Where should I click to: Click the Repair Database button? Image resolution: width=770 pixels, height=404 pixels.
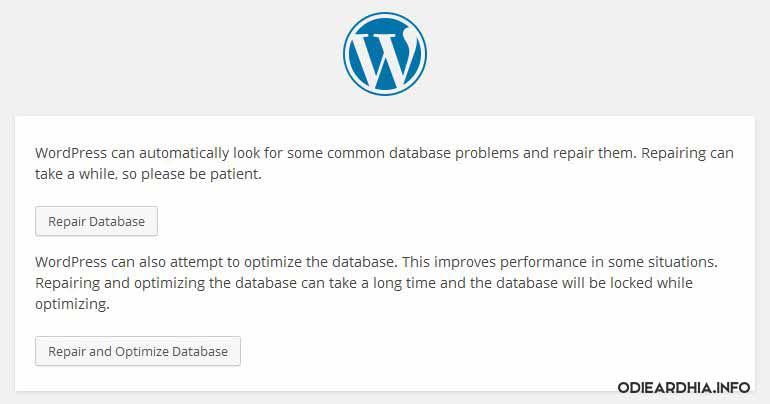coord(96,221)
